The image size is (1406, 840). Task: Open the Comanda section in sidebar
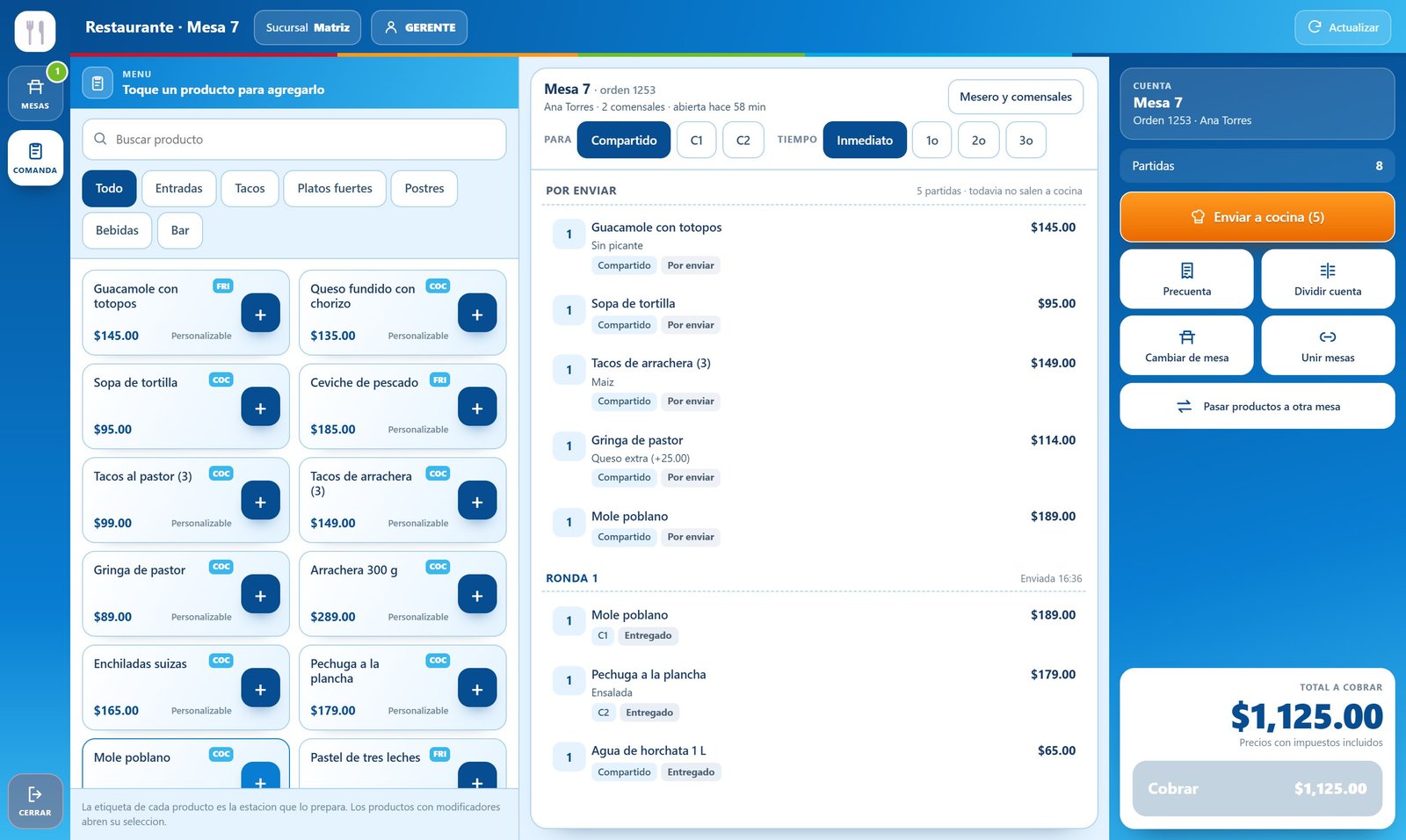point(35,158)
